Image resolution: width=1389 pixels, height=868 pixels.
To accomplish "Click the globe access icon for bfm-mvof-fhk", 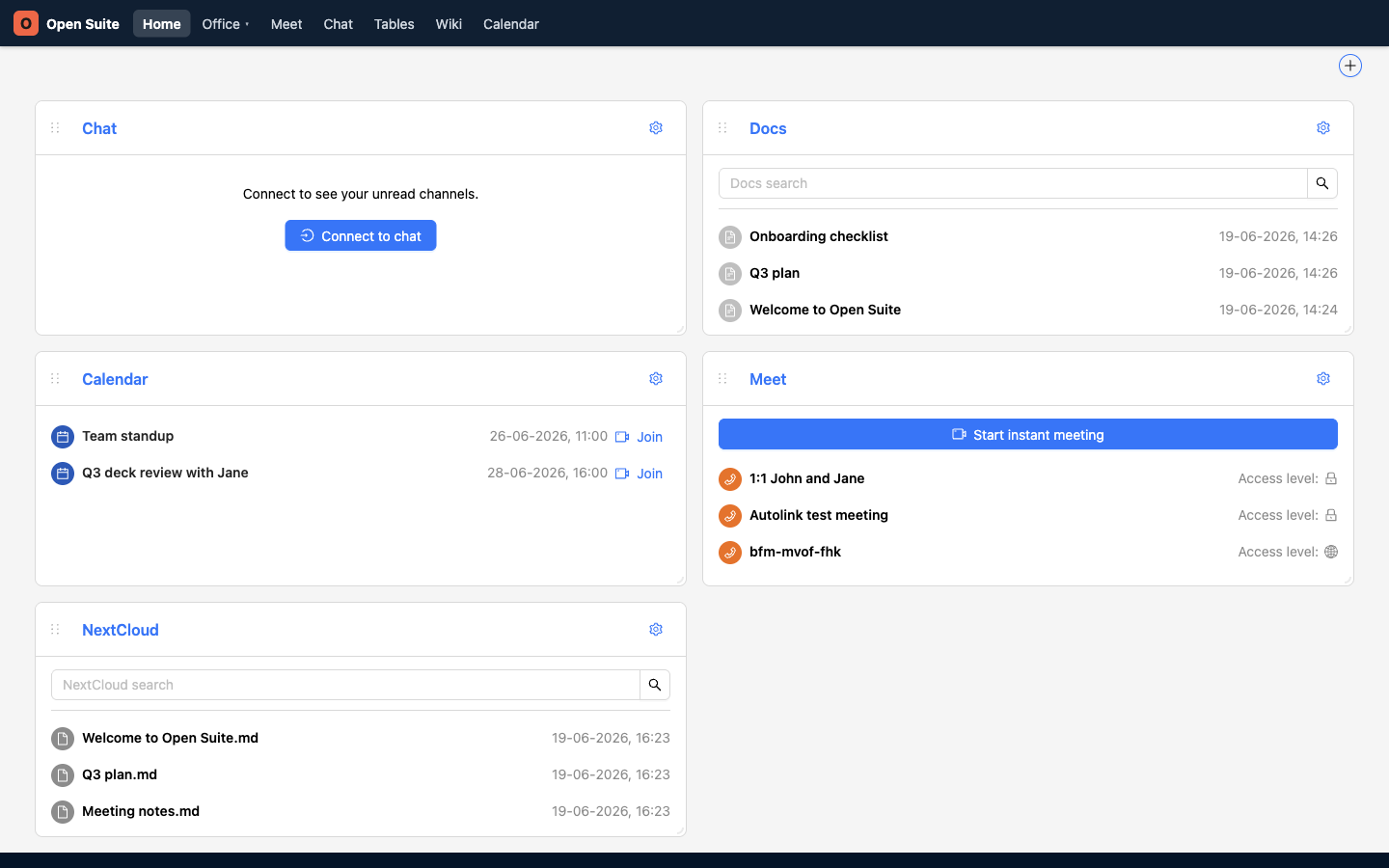I will 1331,552.
